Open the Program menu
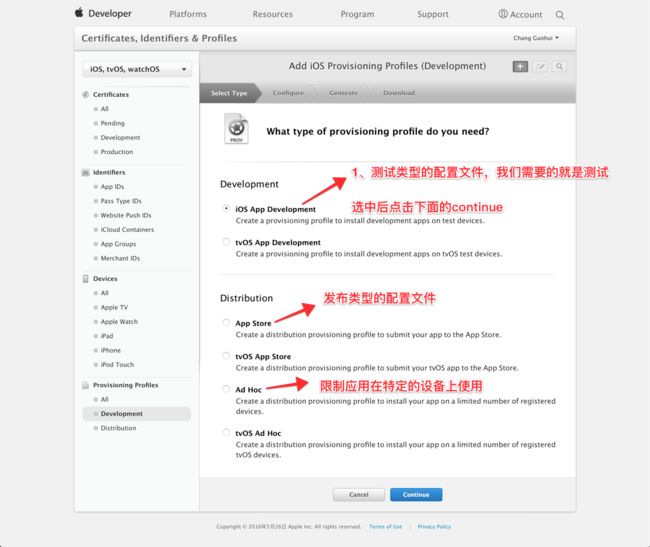 point(357,14)
